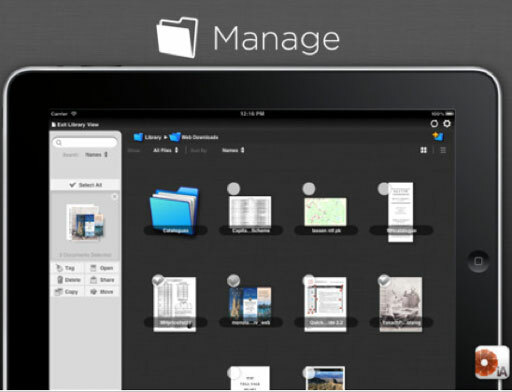Screen dimensions: 512x392
Task: Open the travel brochure thumbnail
Action: [x=250, y=304]
